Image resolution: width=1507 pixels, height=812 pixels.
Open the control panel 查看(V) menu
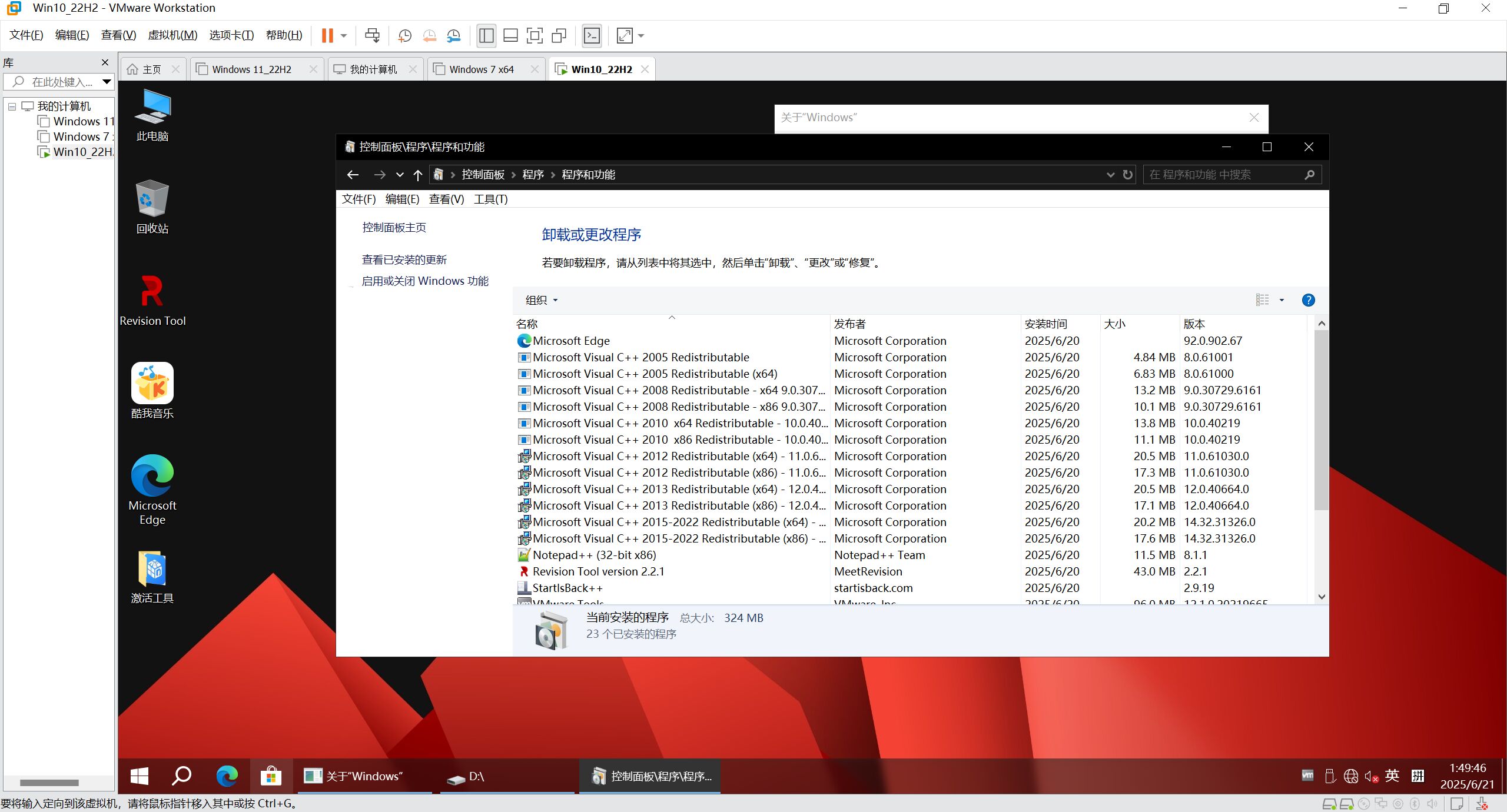click(446, 199)
